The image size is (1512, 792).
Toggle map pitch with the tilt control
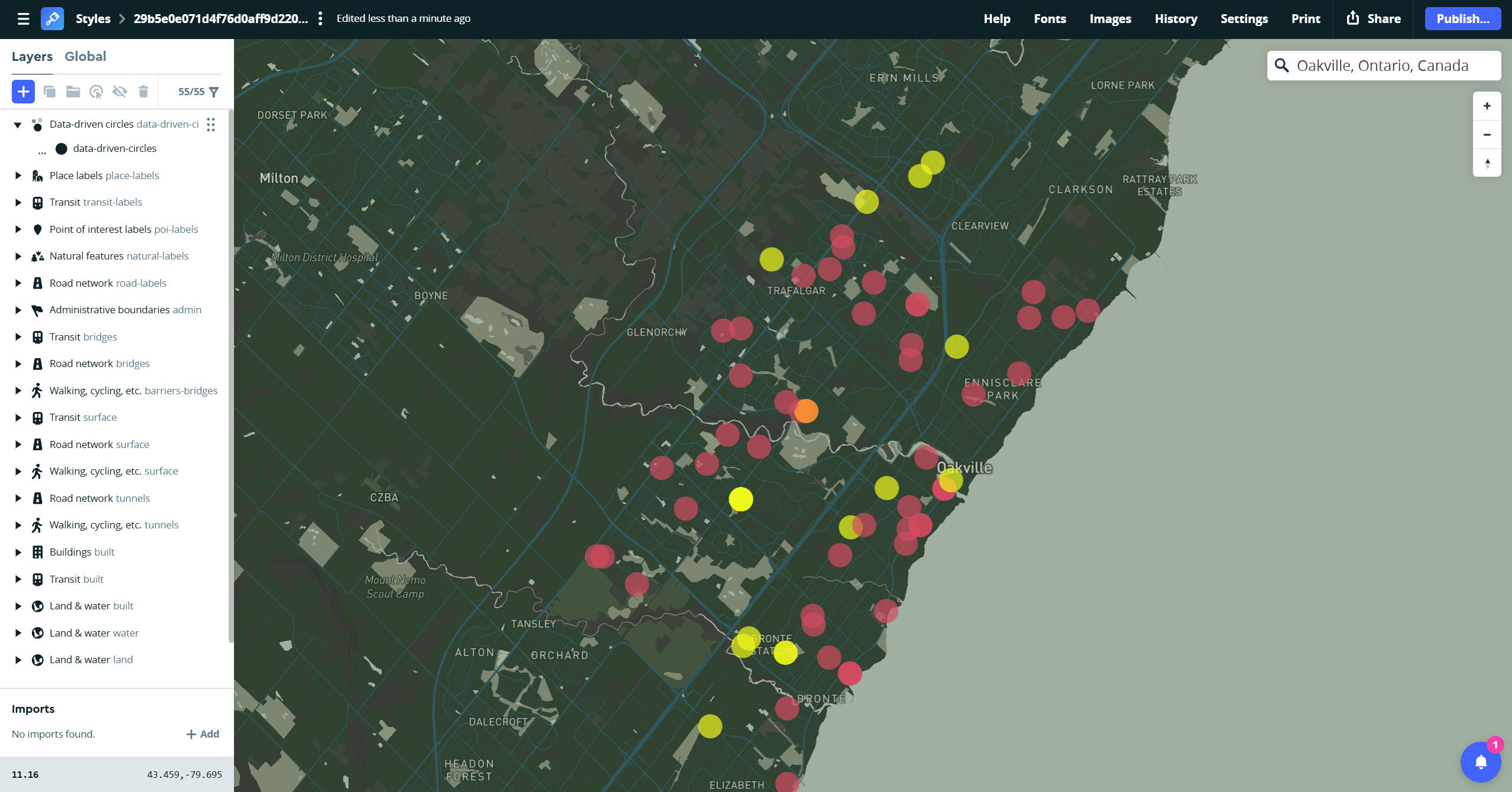[x=1486, y=163]
